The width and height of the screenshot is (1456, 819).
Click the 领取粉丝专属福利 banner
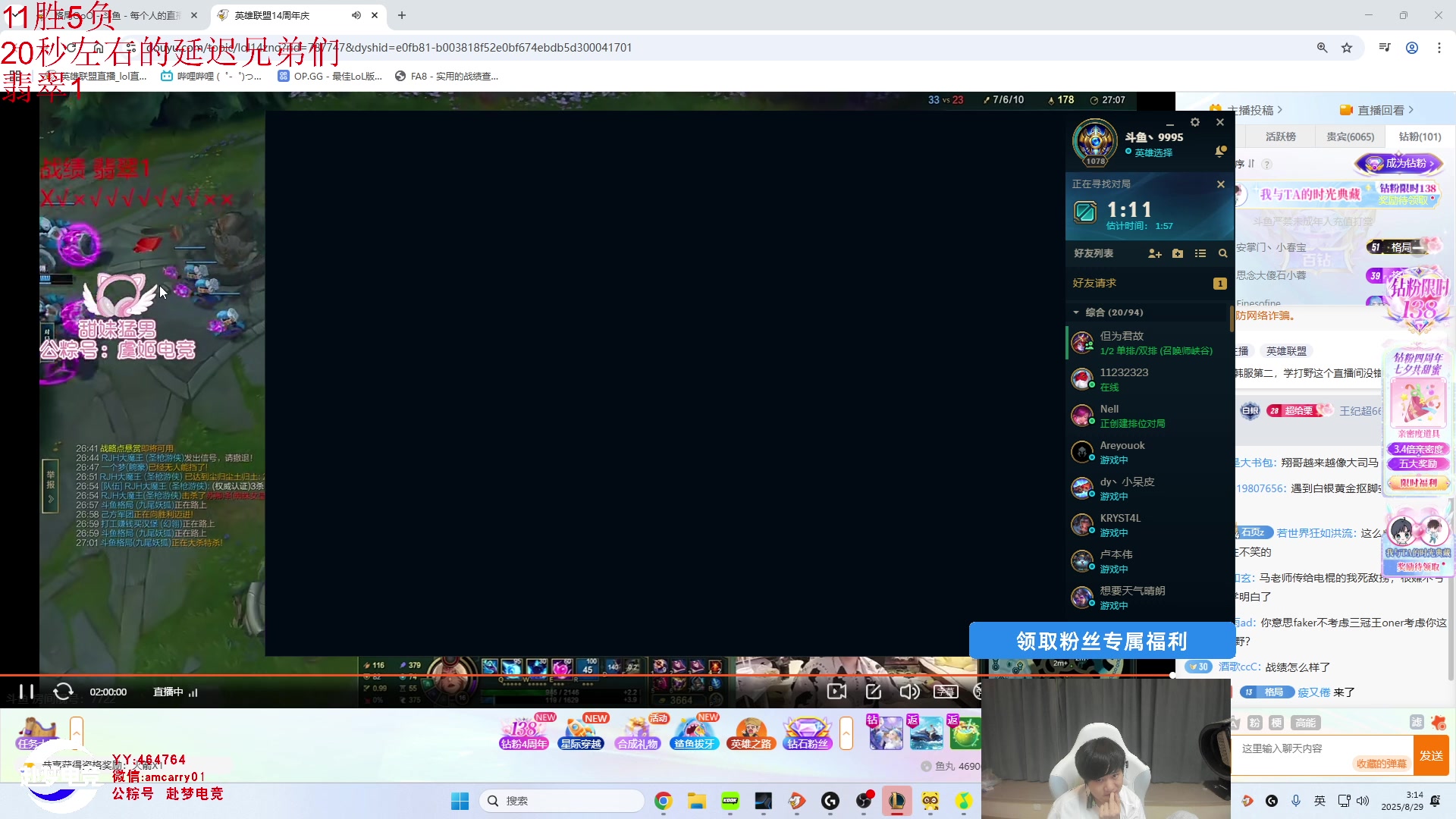[1101, 641]
